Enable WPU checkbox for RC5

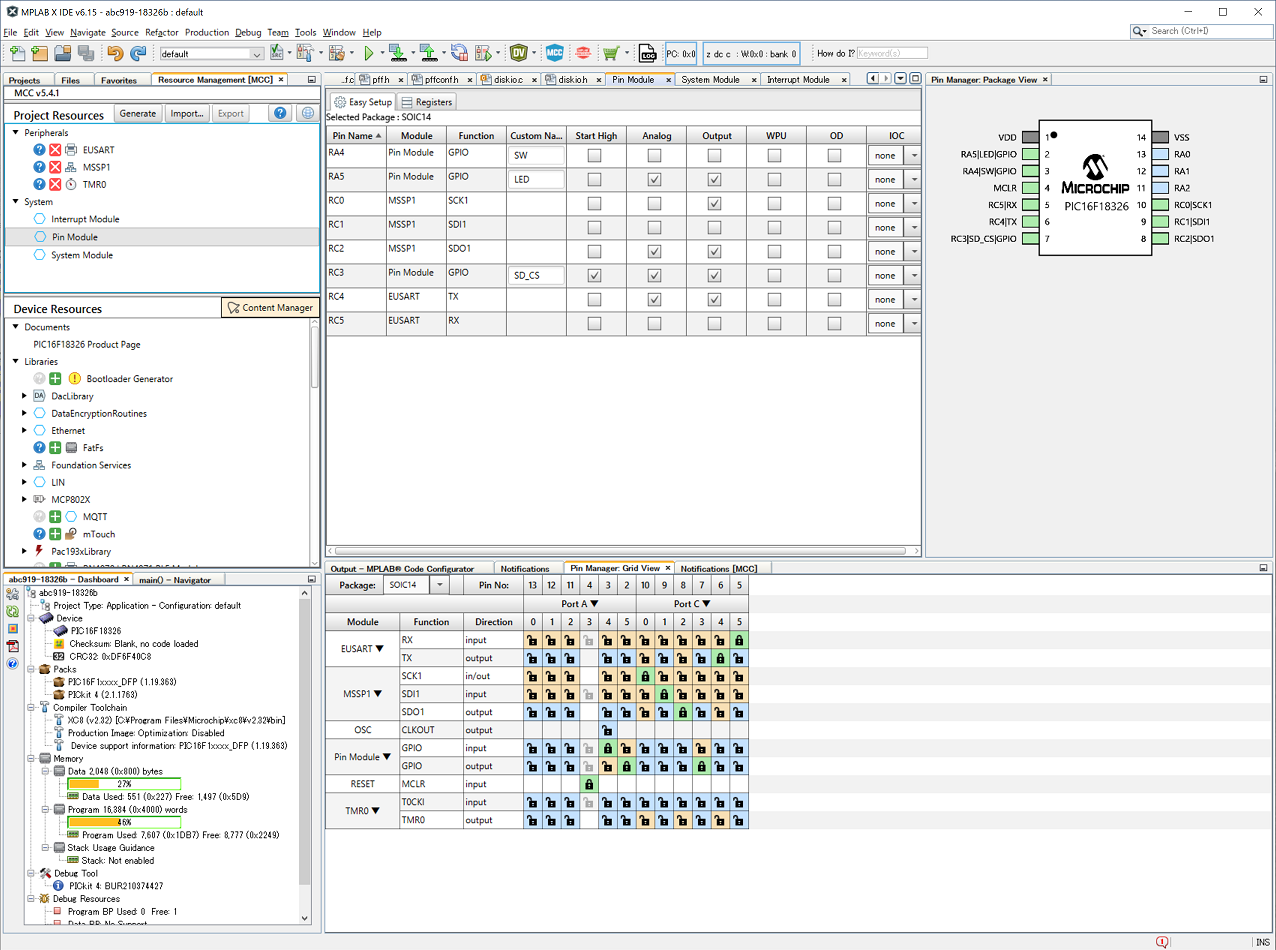coord(774,323)
